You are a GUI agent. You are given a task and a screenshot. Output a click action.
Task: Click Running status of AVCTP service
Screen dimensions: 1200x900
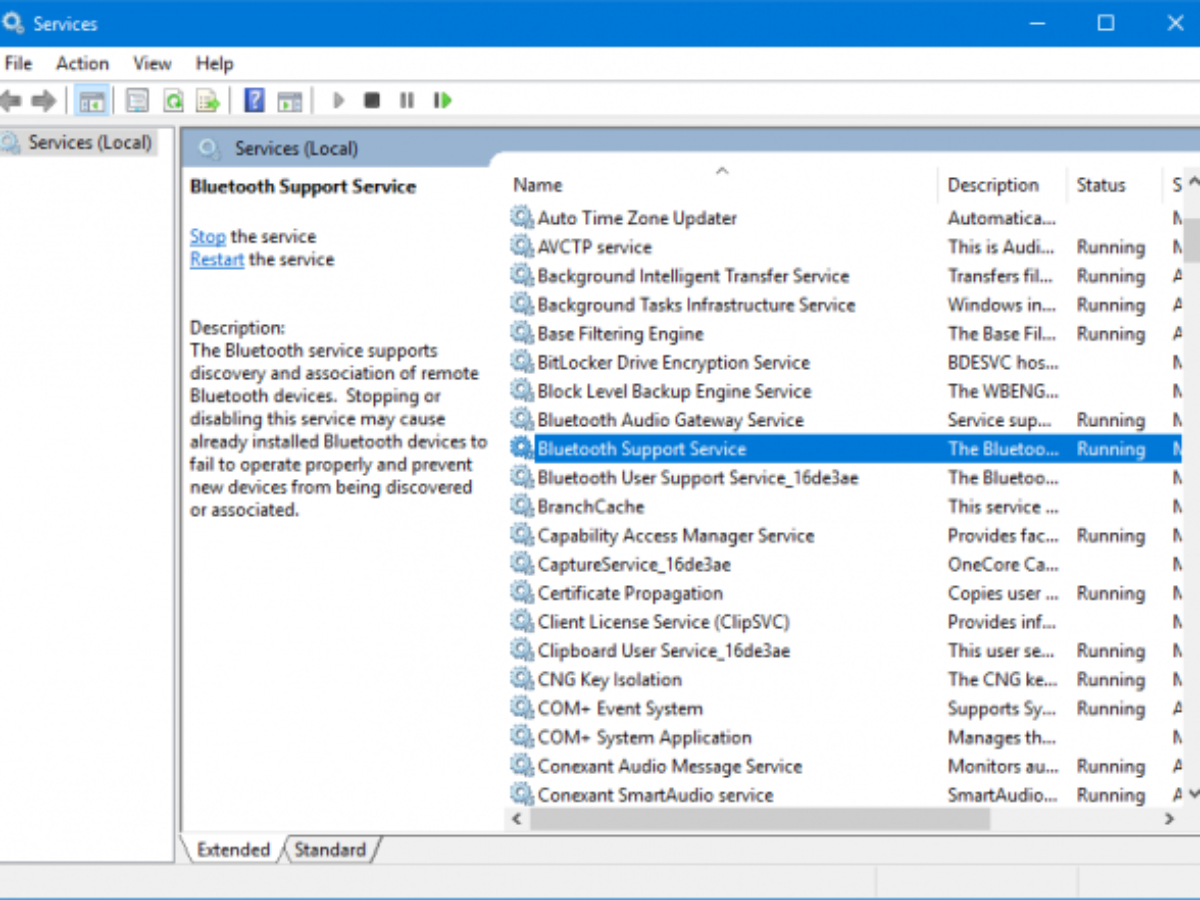pos(1110,247)
